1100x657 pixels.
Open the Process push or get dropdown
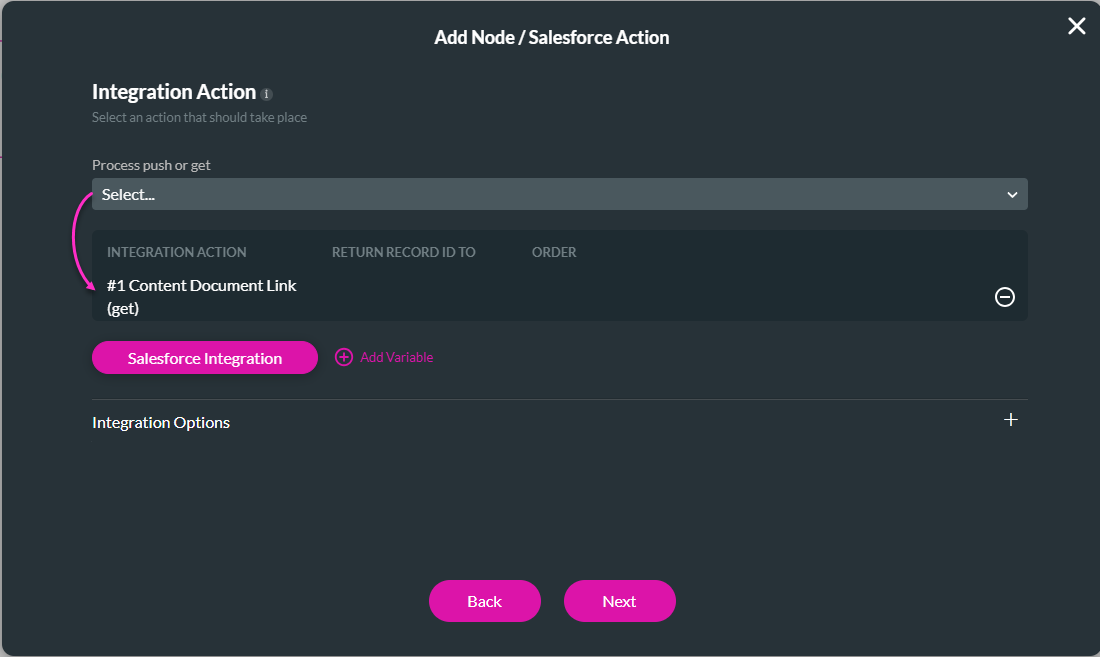tap(559, 194)
